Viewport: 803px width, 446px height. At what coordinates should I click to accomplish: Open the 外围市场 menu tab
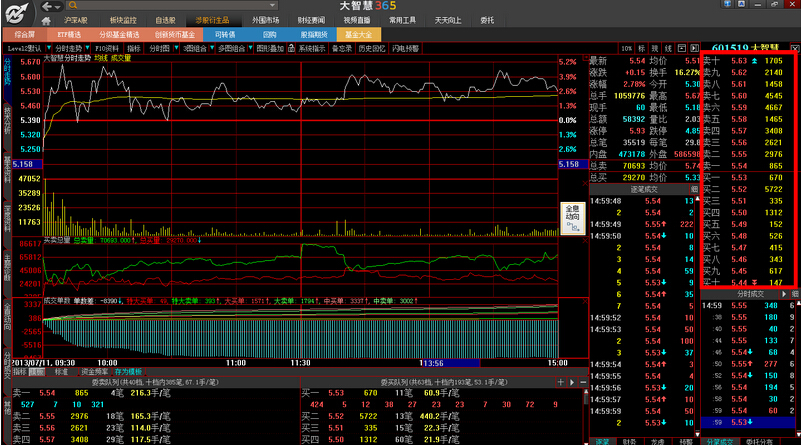(x=265, y=20)
